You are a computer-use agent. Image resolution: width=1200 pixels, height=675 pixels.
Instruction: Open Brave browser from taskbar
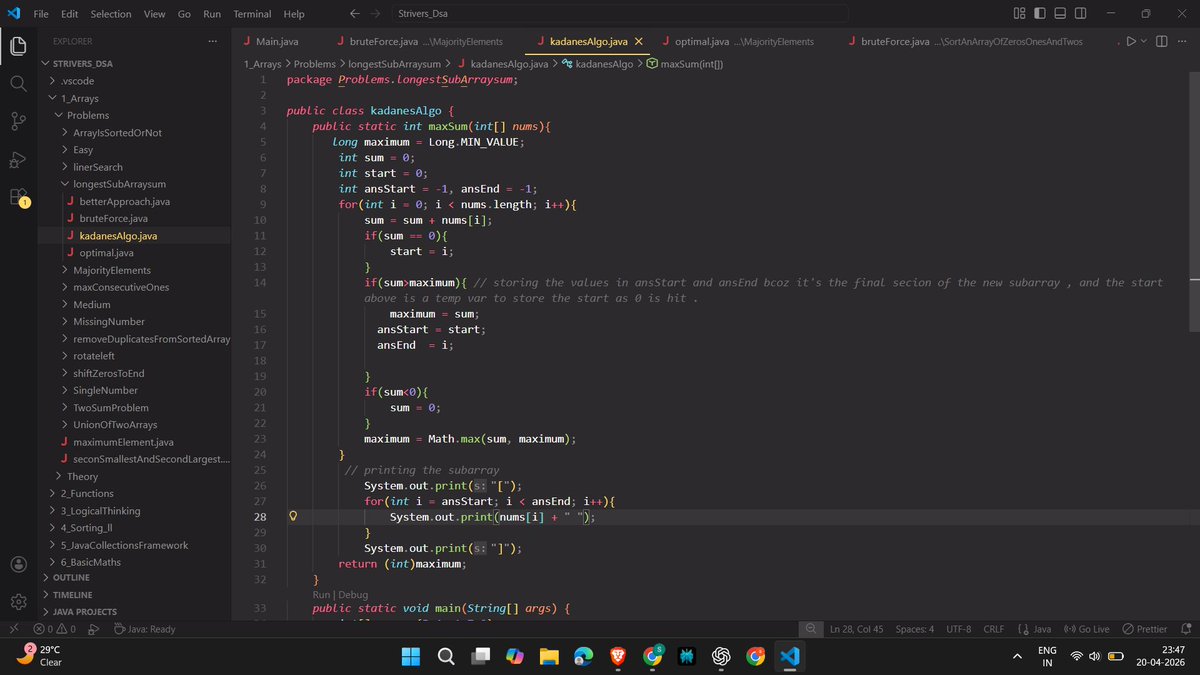617,656
